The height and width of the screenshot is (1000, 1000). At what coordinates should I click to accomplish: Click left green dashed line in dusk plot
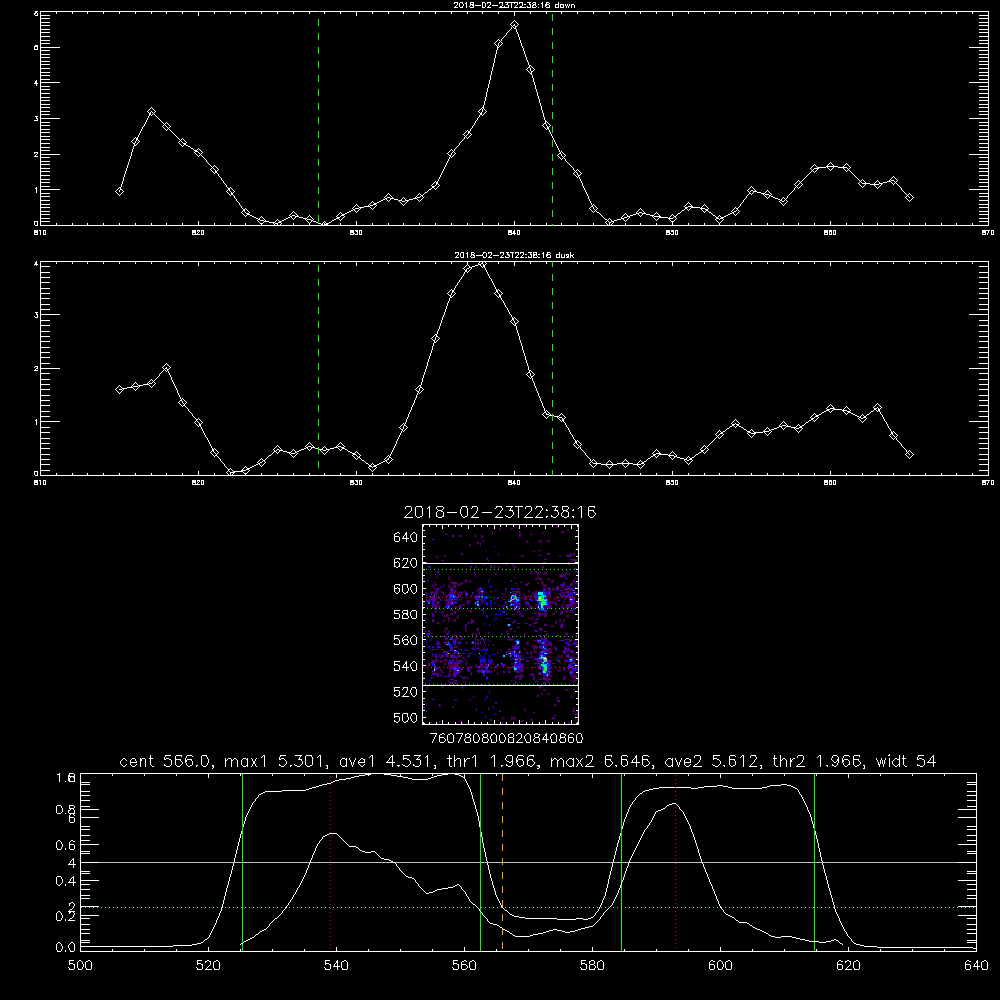(318, 368)
